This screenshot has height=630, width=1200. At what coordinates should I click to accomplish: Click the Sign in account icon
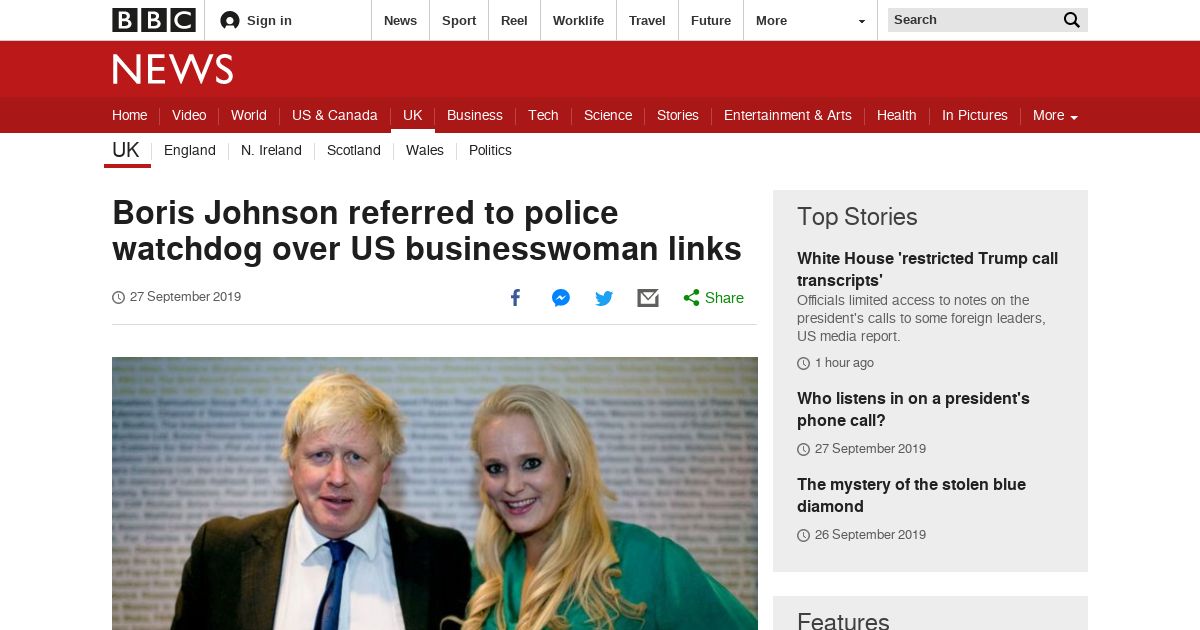230,20
